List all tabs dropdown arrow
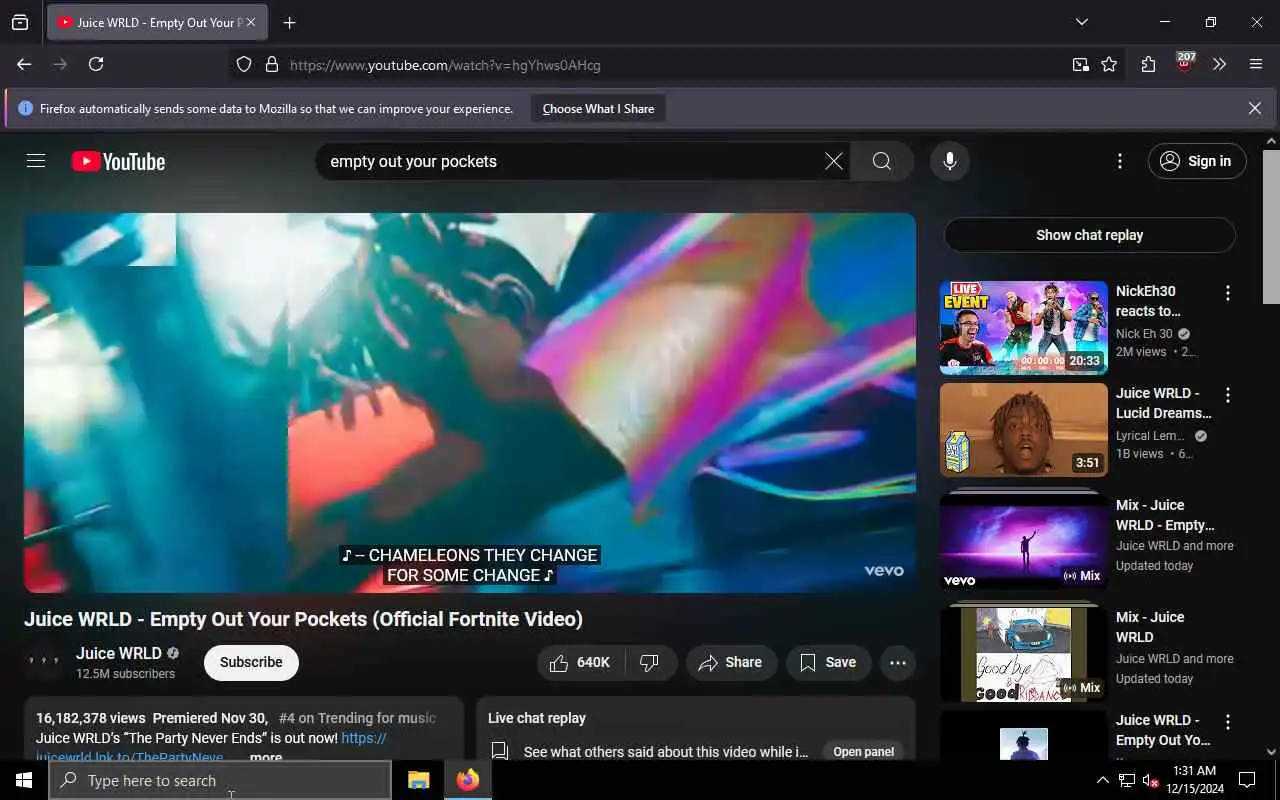The height and width of the screenshot is (800, 1280). (1081, 22)
